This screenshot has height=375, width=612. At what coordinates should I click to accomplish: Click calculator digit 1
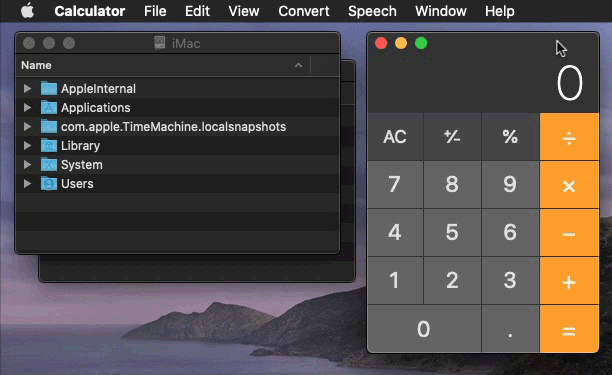[x=395, y=281]
